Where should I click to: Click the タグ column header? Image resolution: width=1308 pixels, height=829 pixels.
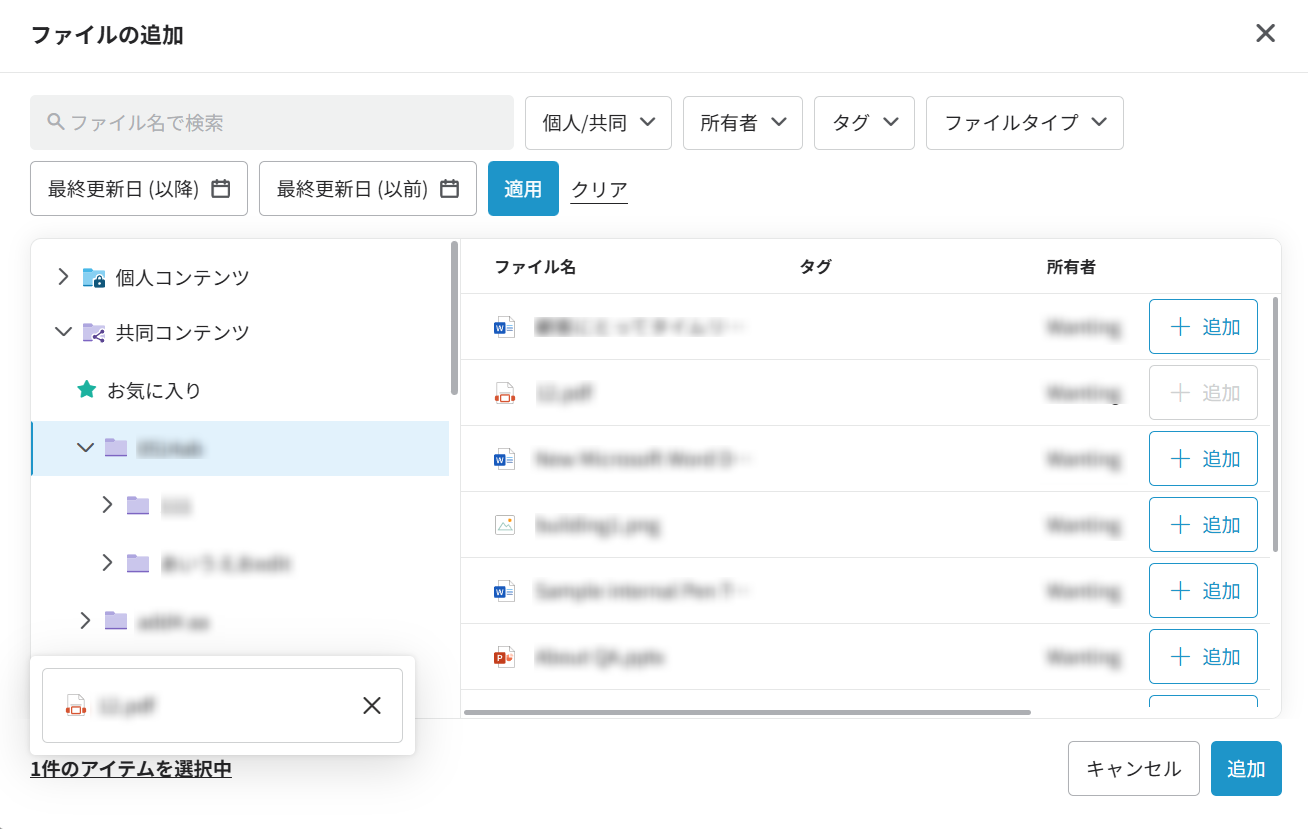coord(815,267)
